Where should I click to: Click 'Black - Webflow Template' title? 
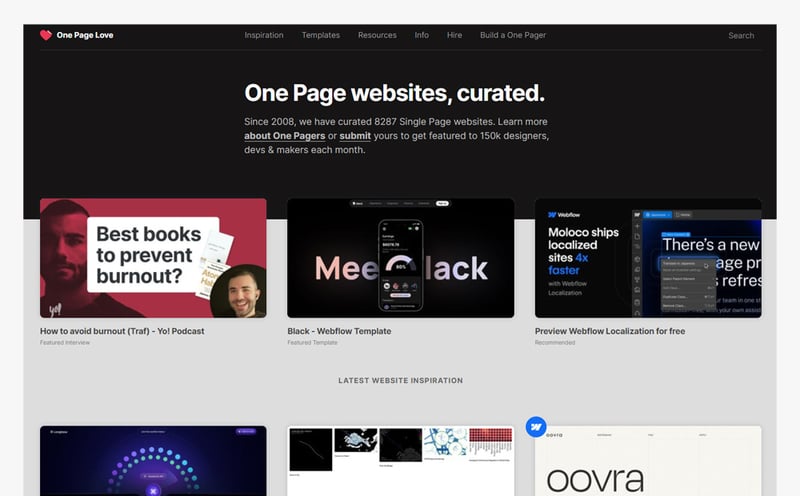click(x=339, y=331)
